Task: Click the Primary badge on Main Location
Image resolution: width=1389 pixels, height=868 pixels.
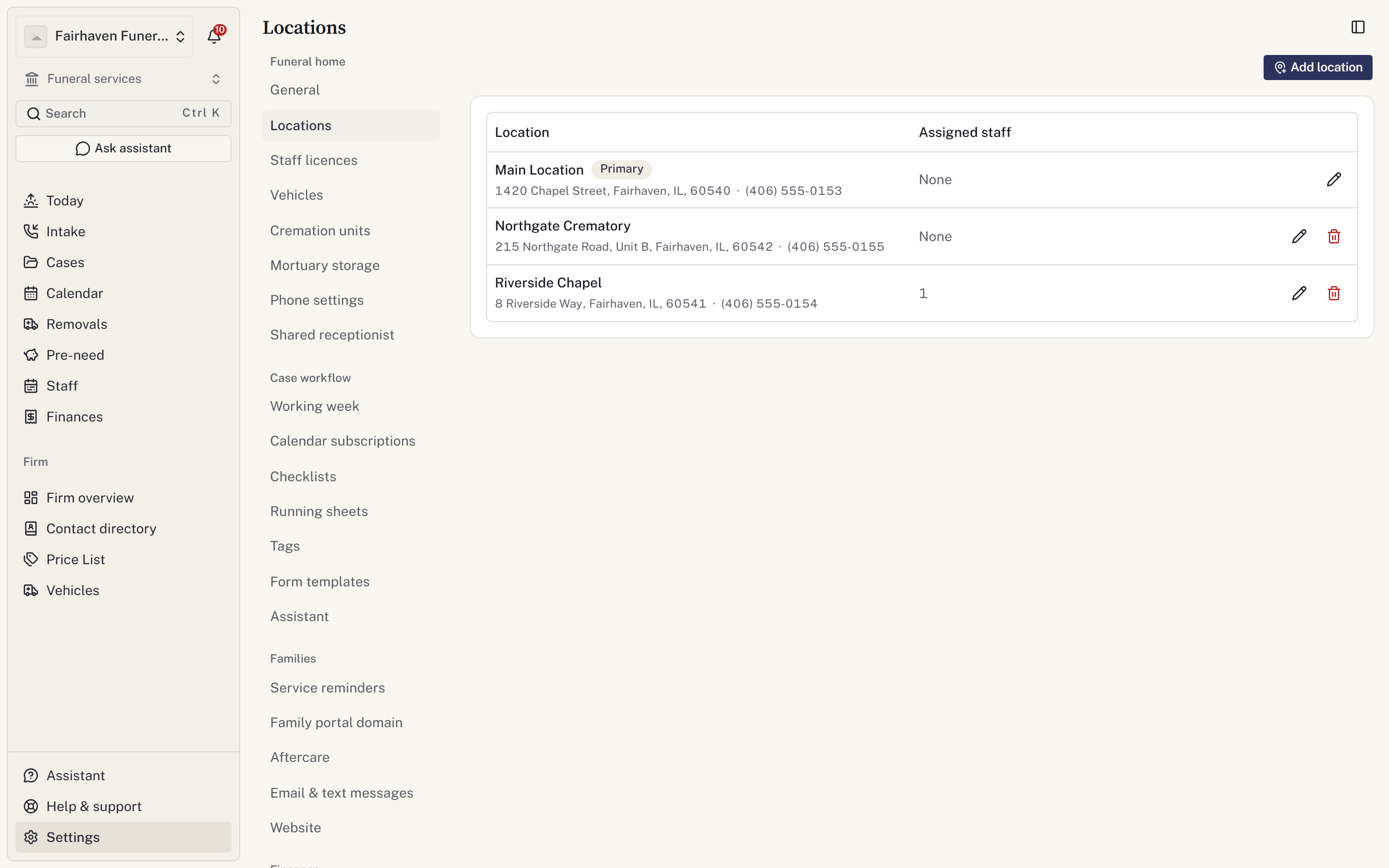Action: [621, 169]
